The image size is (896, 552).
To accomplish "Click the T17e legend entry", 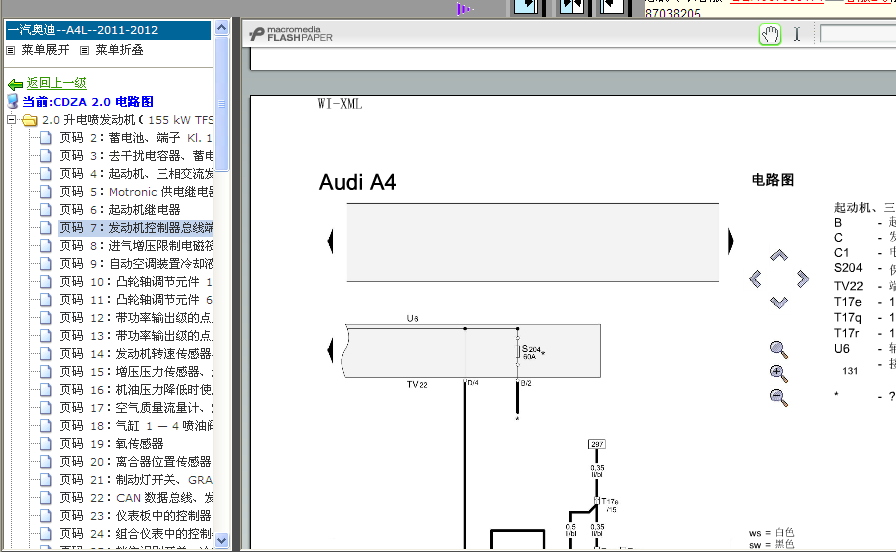I will click(x=847, y=302).
